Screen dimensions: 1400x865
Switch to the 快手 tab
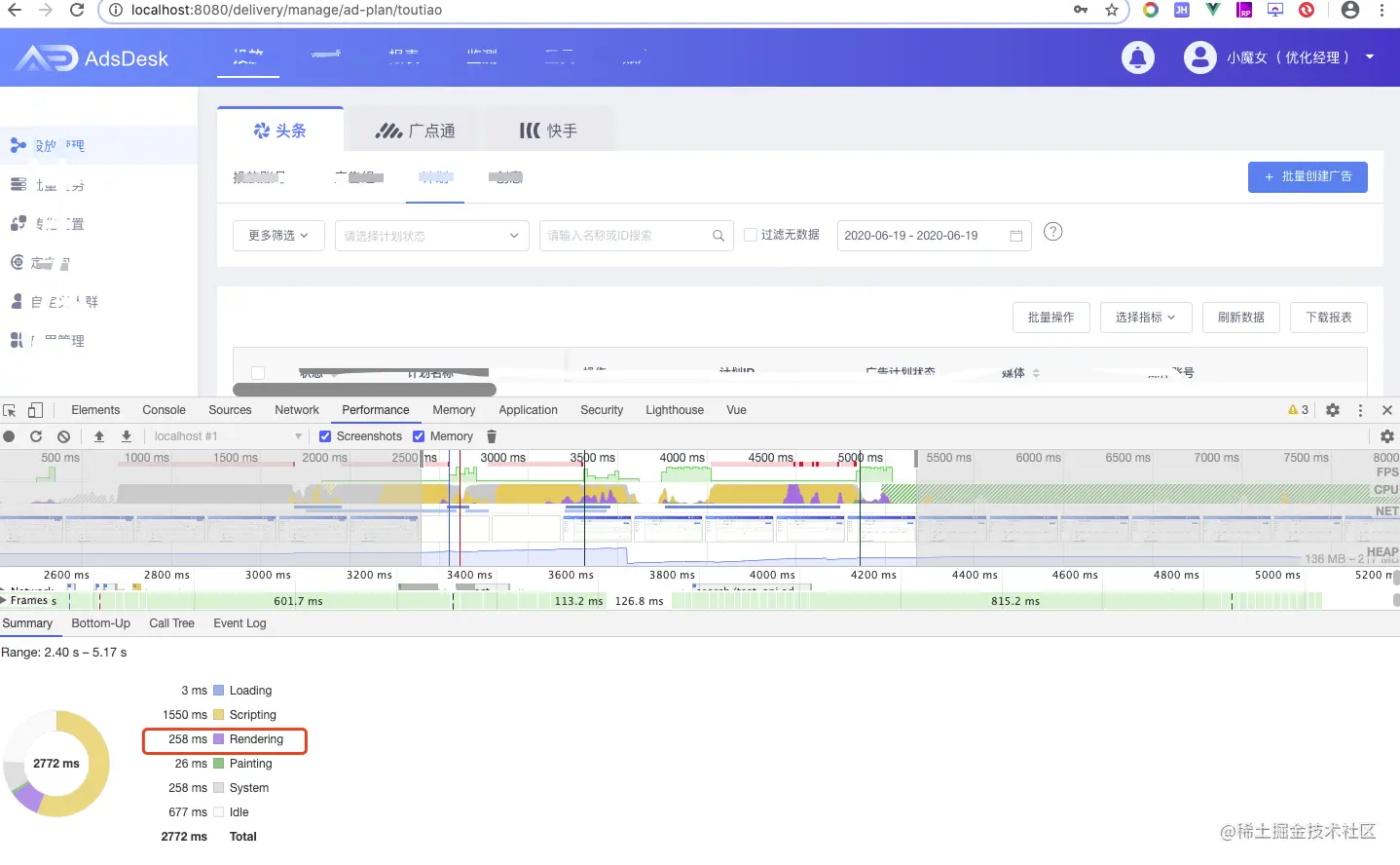(548, 131)
